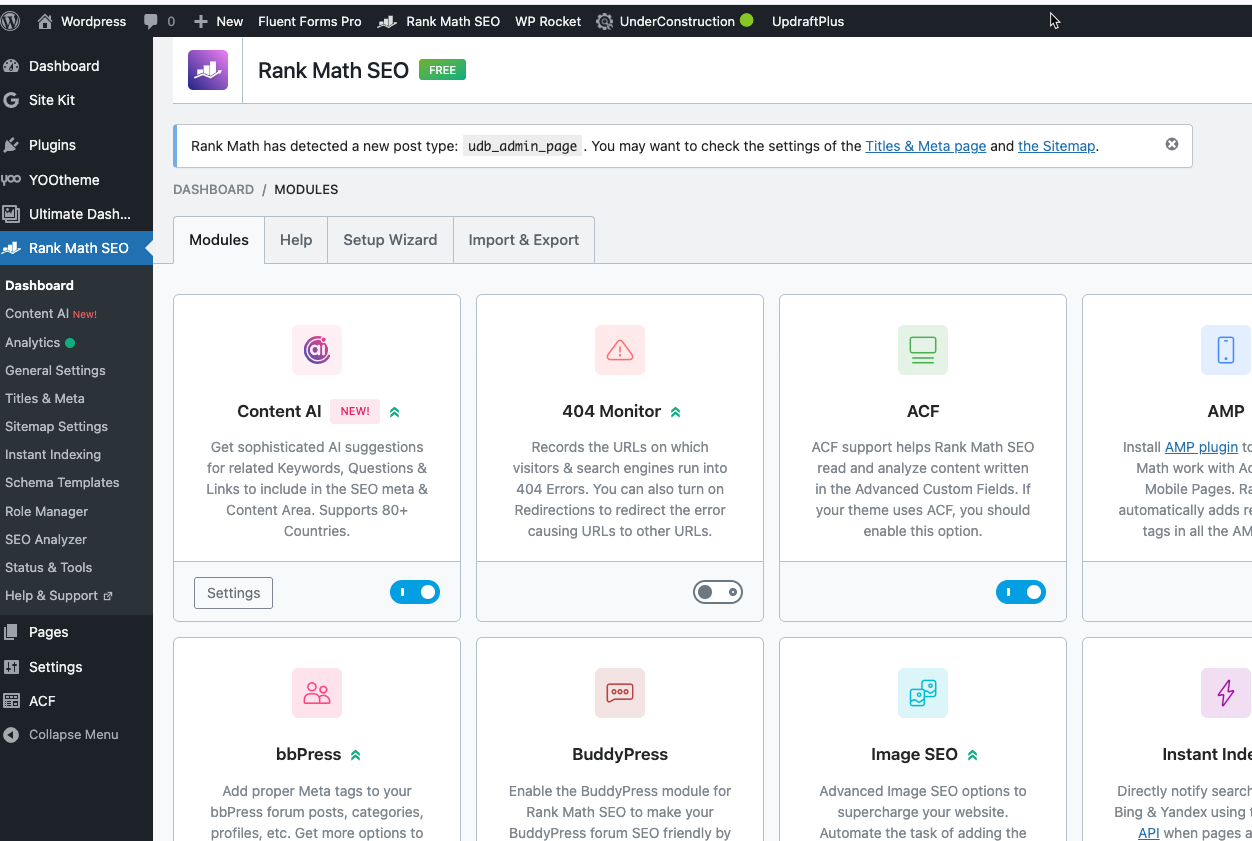Click green chevrons beside 404 Monitor
The image size is (1252, 841).
pos(675,412)
